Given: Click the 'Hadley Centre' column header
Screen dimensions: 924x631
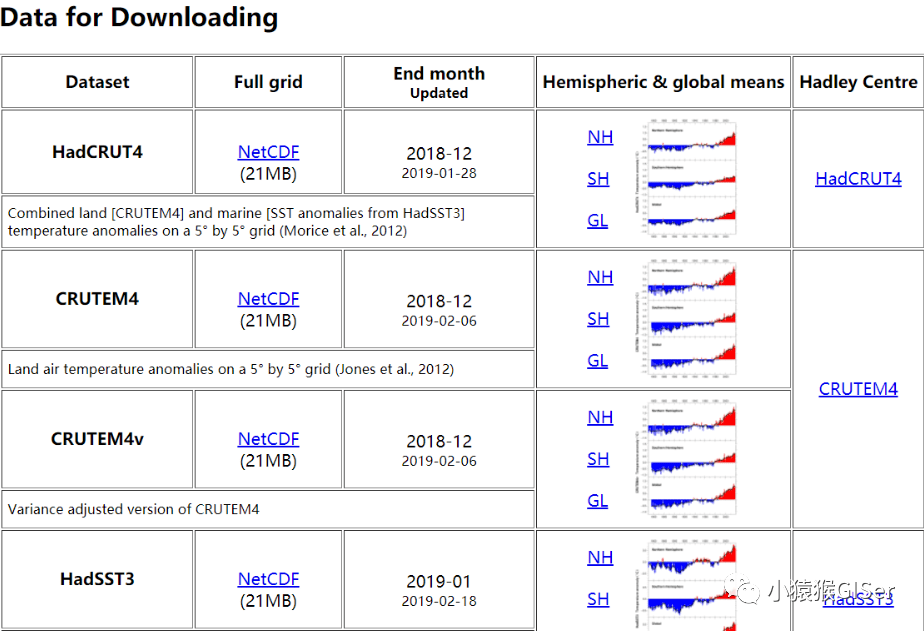Looking at the screenshot, I should tap(859, 82).
